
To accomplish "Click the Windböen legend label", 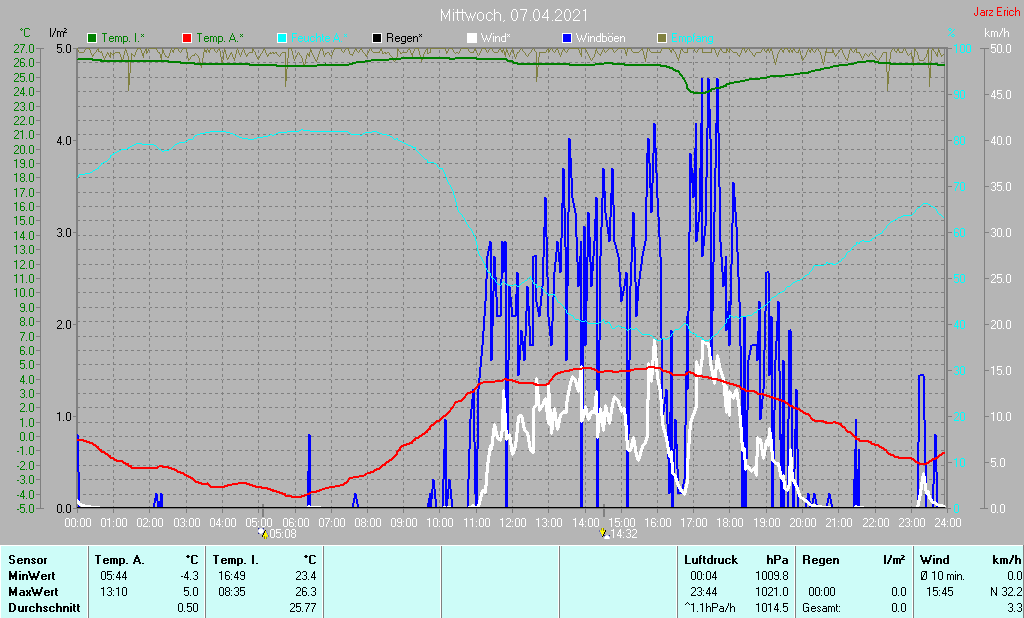I will click(x=600, y=38).
